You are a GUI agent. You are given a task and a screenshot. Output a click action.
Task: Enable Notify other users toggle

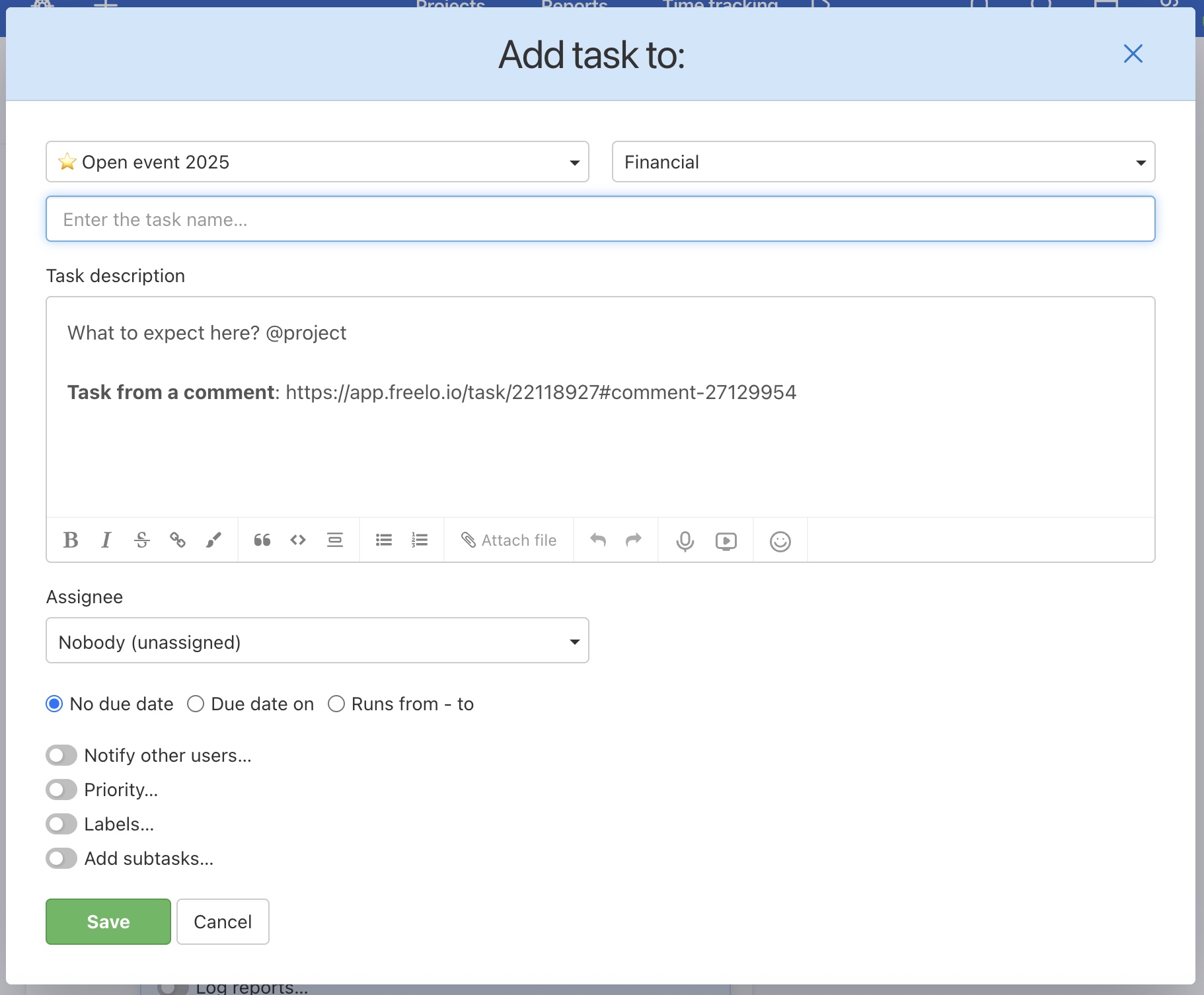pos(61,755)
